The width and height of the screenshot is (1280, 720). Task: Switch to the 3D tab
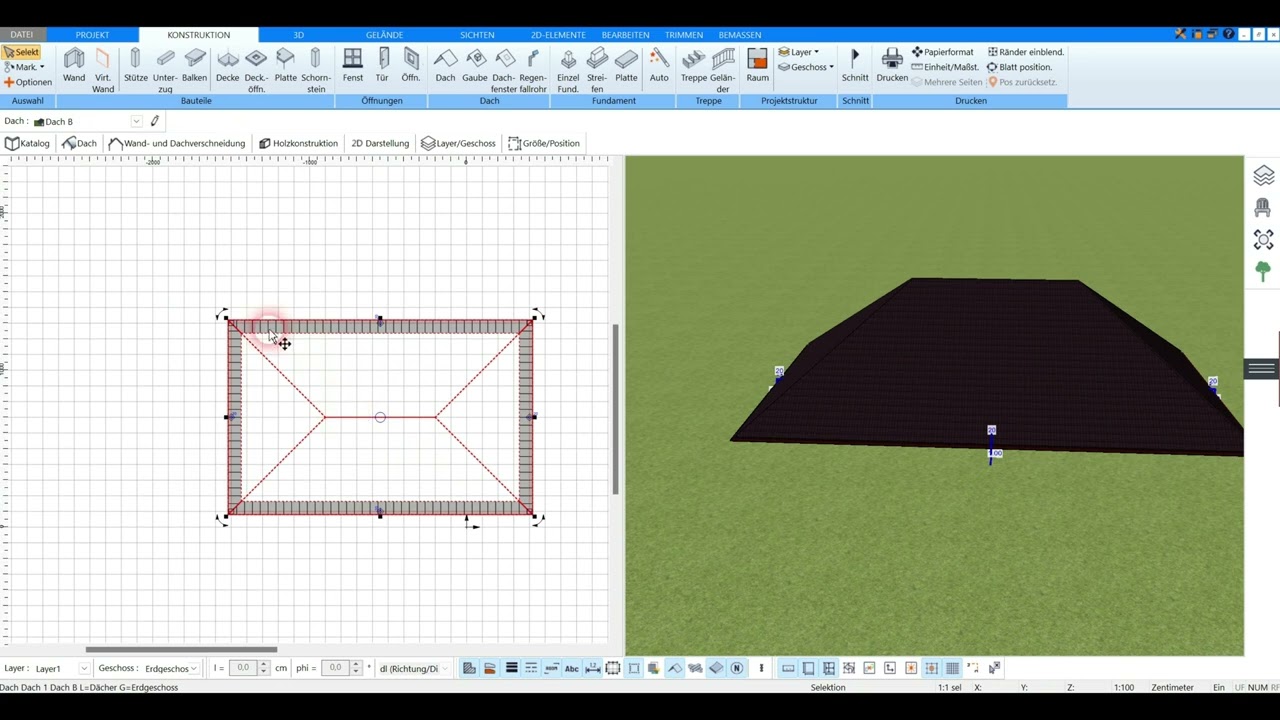point(298,35)
